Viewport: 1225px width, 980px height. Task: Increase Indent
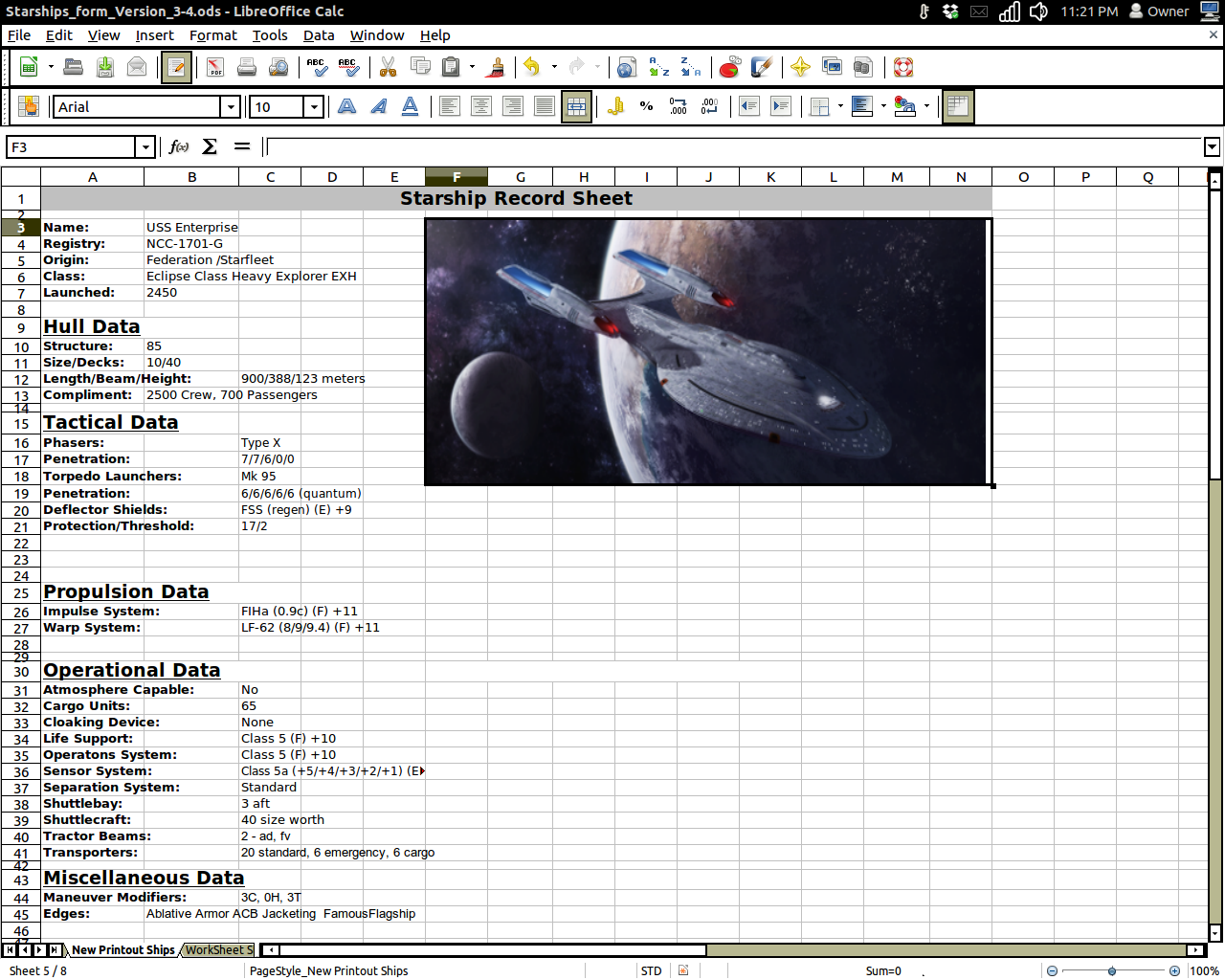click(x=780, y=106)
